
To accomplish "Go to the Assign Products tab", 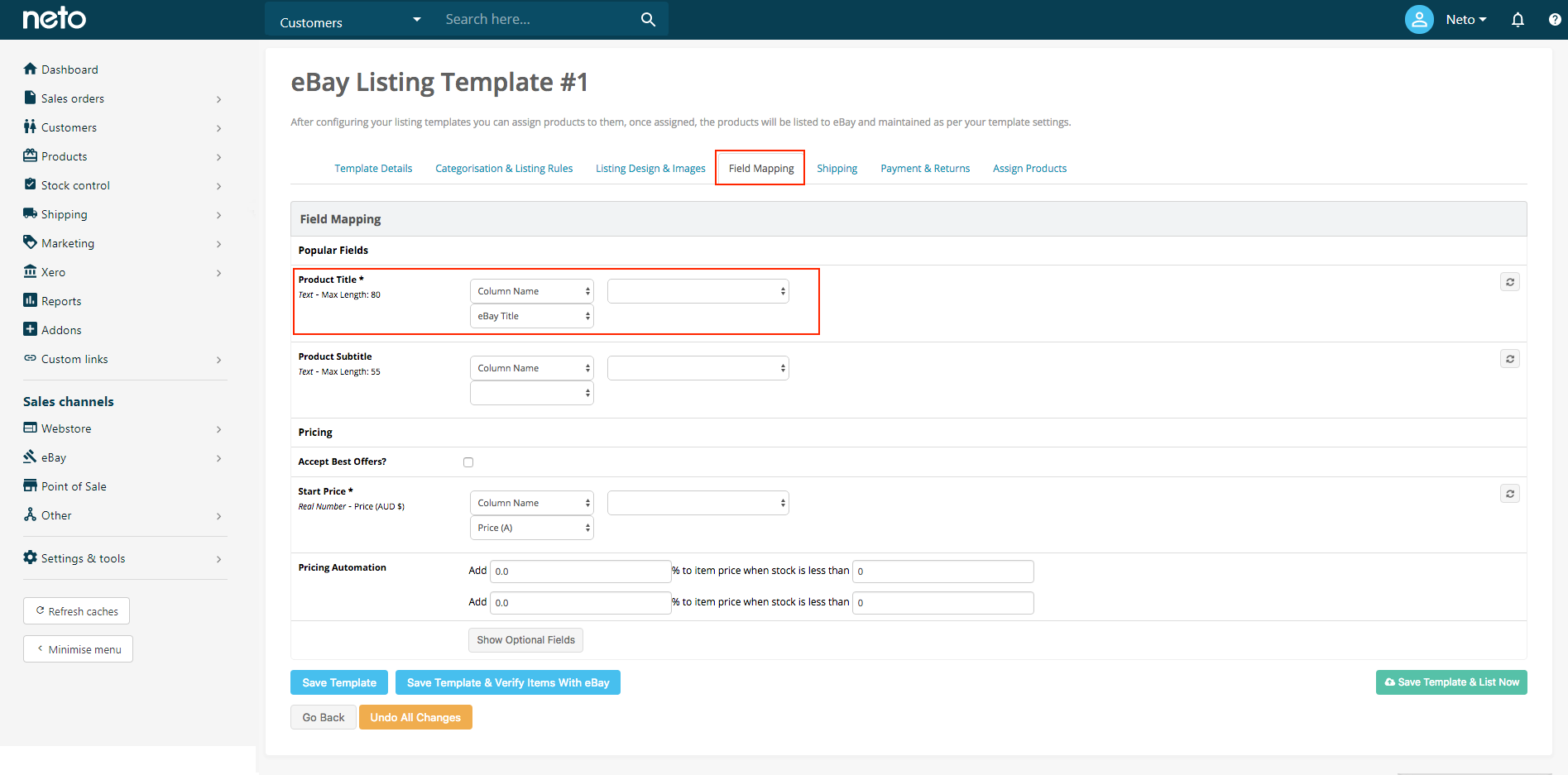I will (1029, 169).
